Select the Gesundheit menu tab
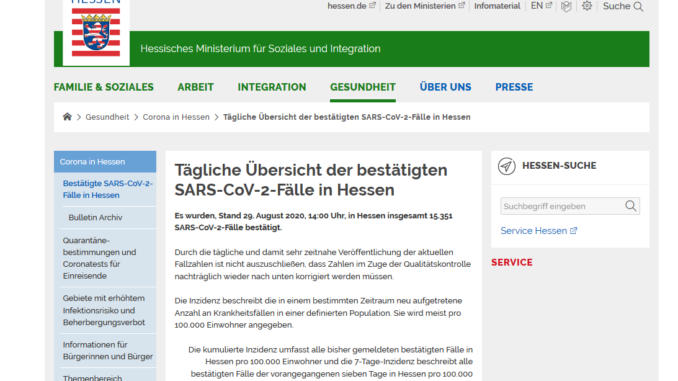 (x=363, y=87)
